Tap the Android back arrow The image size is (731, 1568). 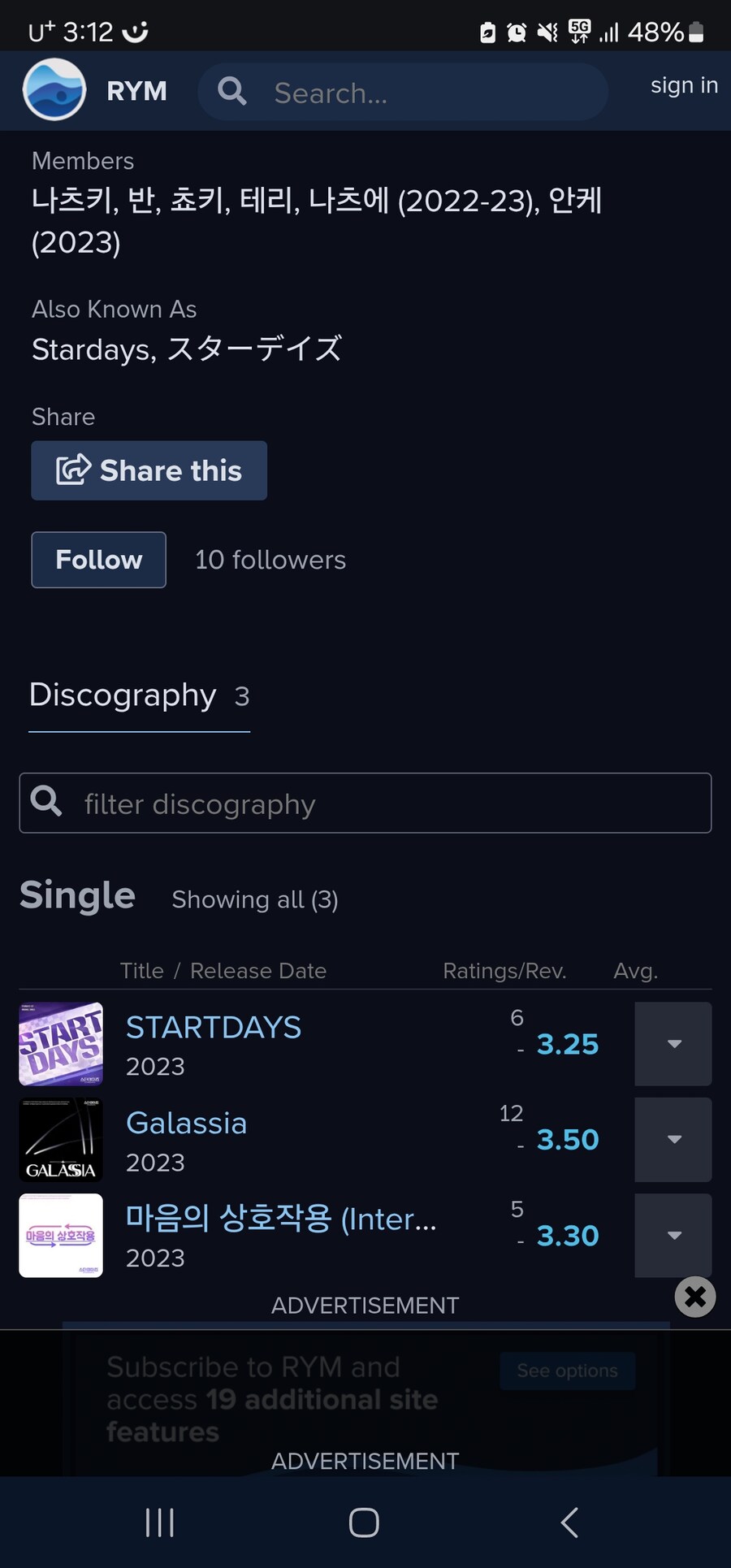pyautogui.click(x=570, y=1523)
